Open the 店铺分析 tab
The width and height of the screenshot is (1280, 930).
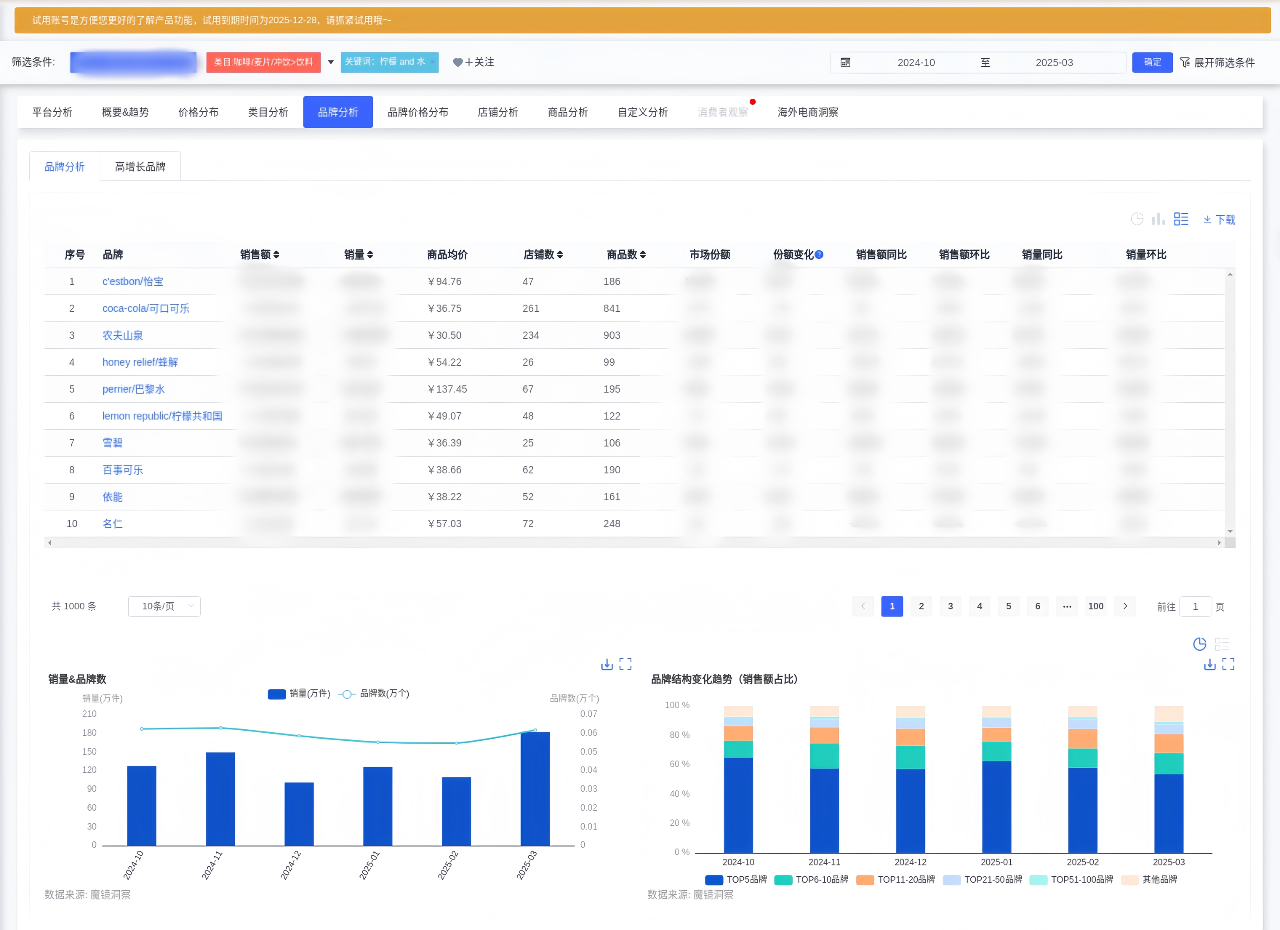pos(498,112)
